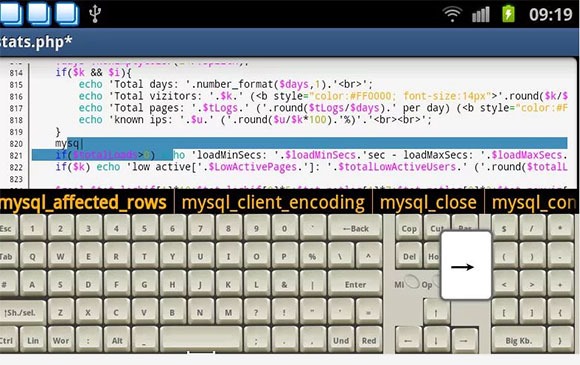Choose mysql_client_encoding suggestion
Screen dimensions: 580x365
(273, 203)
